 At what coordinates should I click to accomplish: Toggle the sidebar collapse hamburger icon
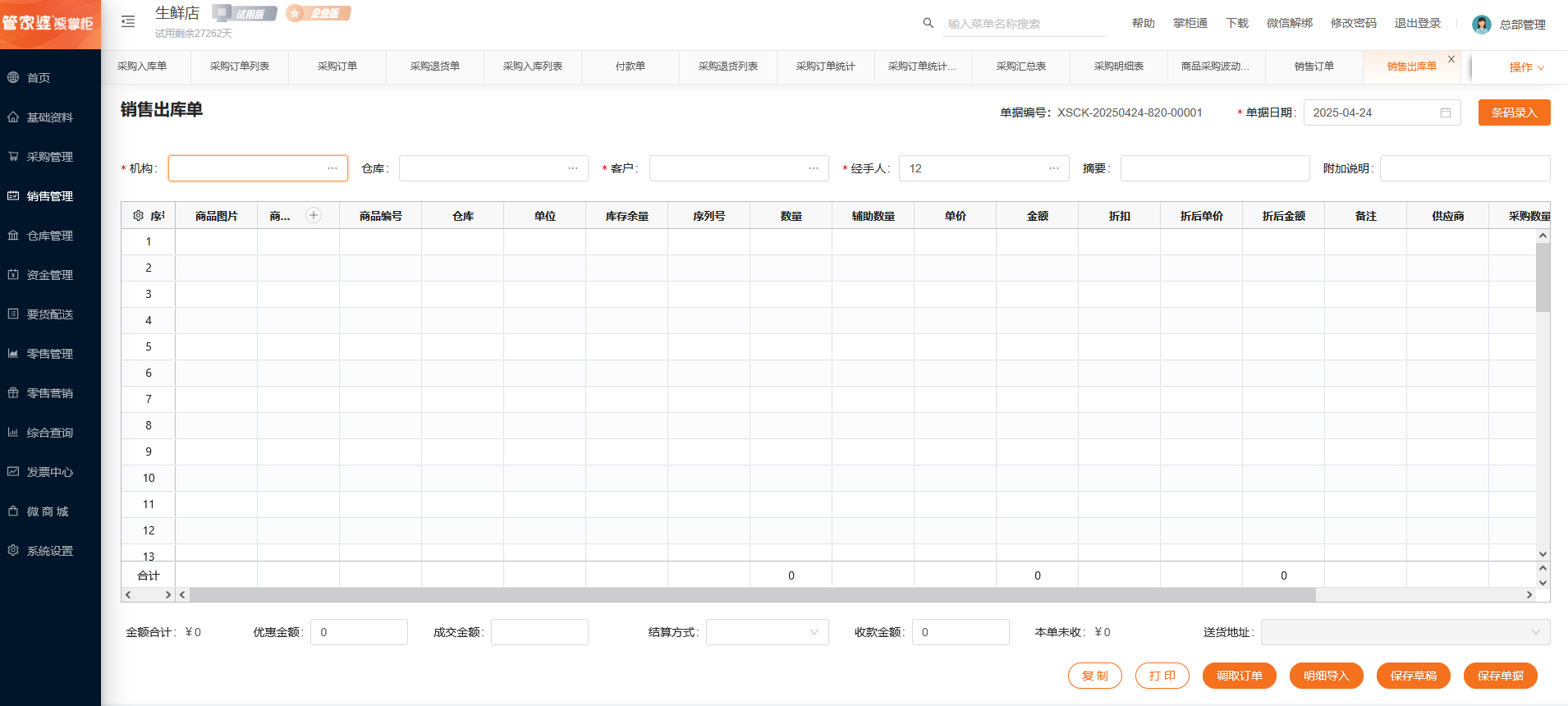click(x=128, y=21)
